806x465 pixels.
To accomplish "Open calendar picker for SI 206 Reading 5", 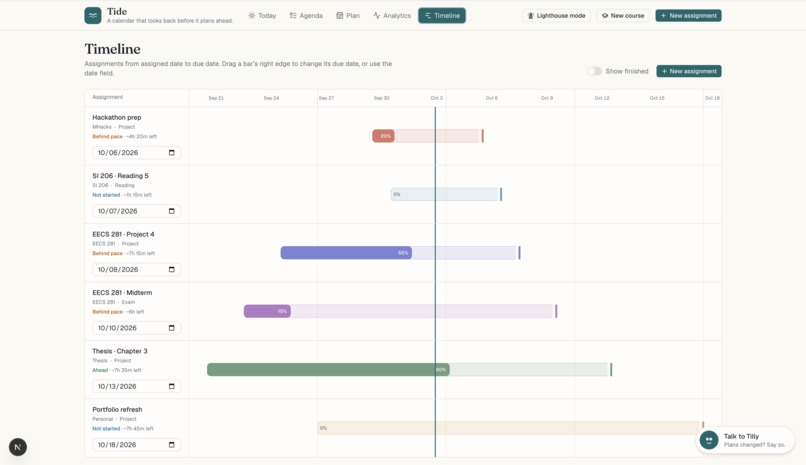I will click(x=172, y=211).
